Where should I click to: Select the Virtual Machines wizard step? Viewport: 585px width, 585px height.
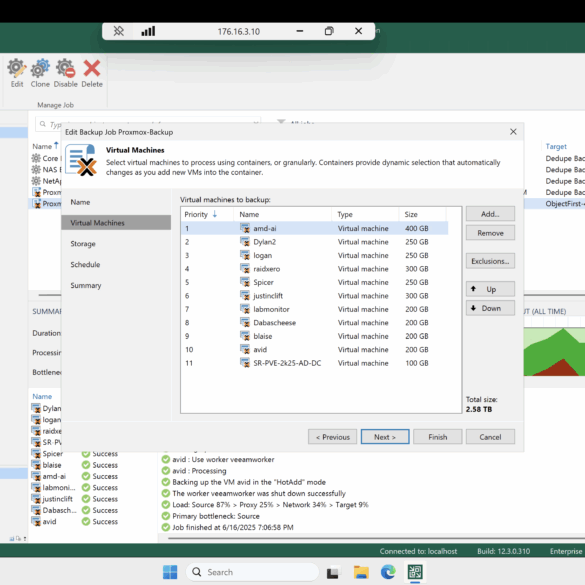(x=116, y=223)
